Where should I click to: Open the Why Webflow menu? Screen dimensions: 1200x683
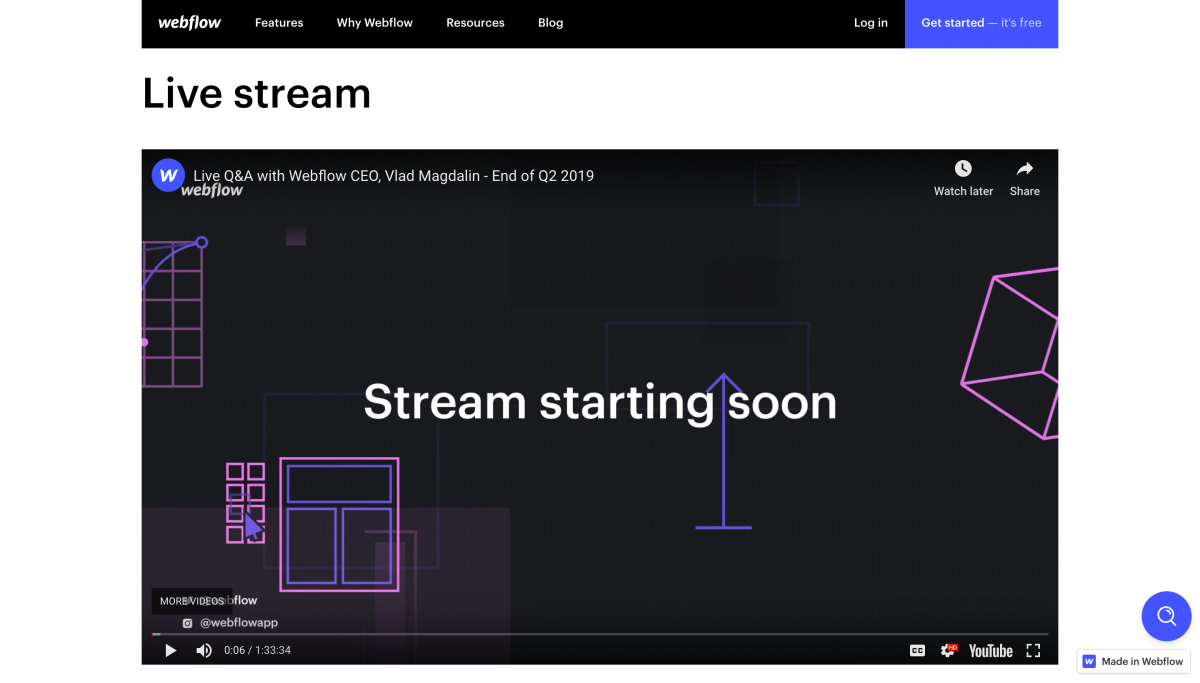374,23
